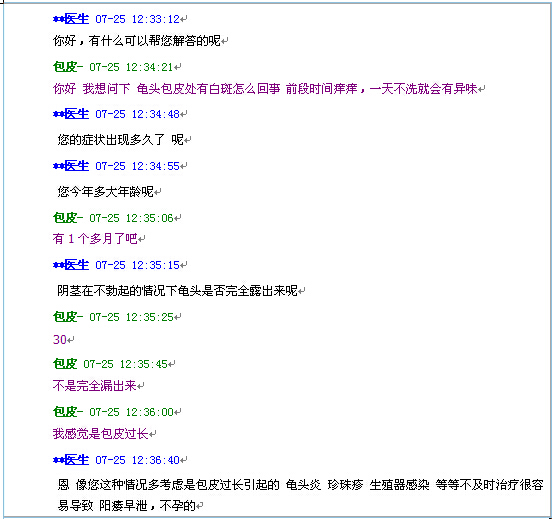Click the doctor header timestamped 12:36:40
552x519 pixels.
coord(117,459)
